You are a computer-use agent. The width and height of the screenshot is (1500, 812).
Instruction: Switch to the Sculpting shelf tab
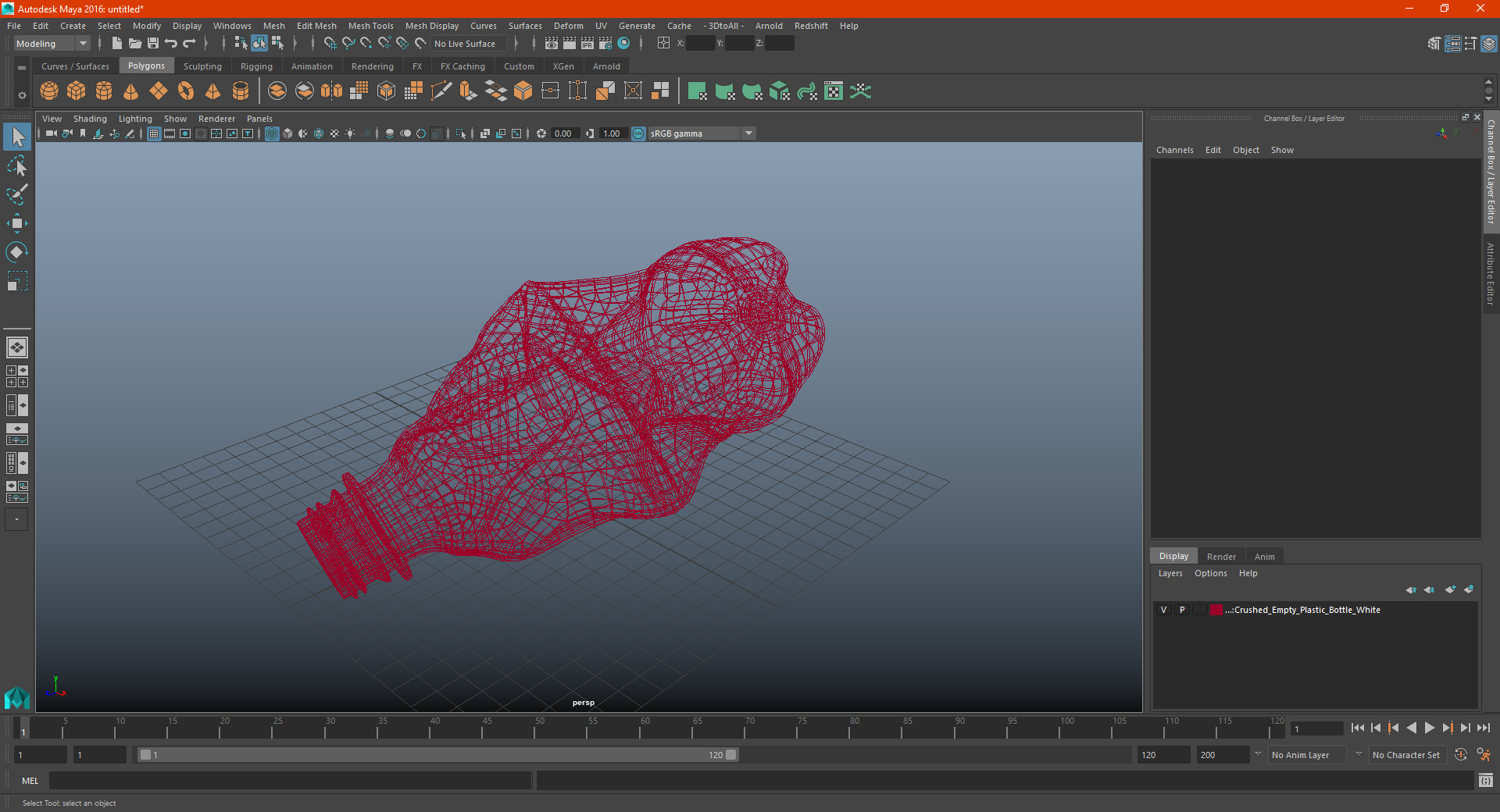(202, 66)
